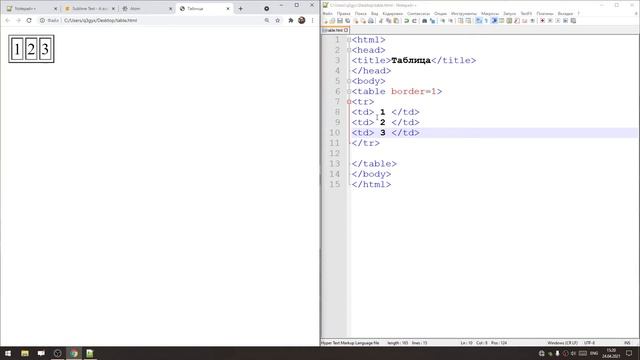The height and width of the screenshot is (360, 640).
Task: Click table cell 3 on the web page
Action: 45,49
